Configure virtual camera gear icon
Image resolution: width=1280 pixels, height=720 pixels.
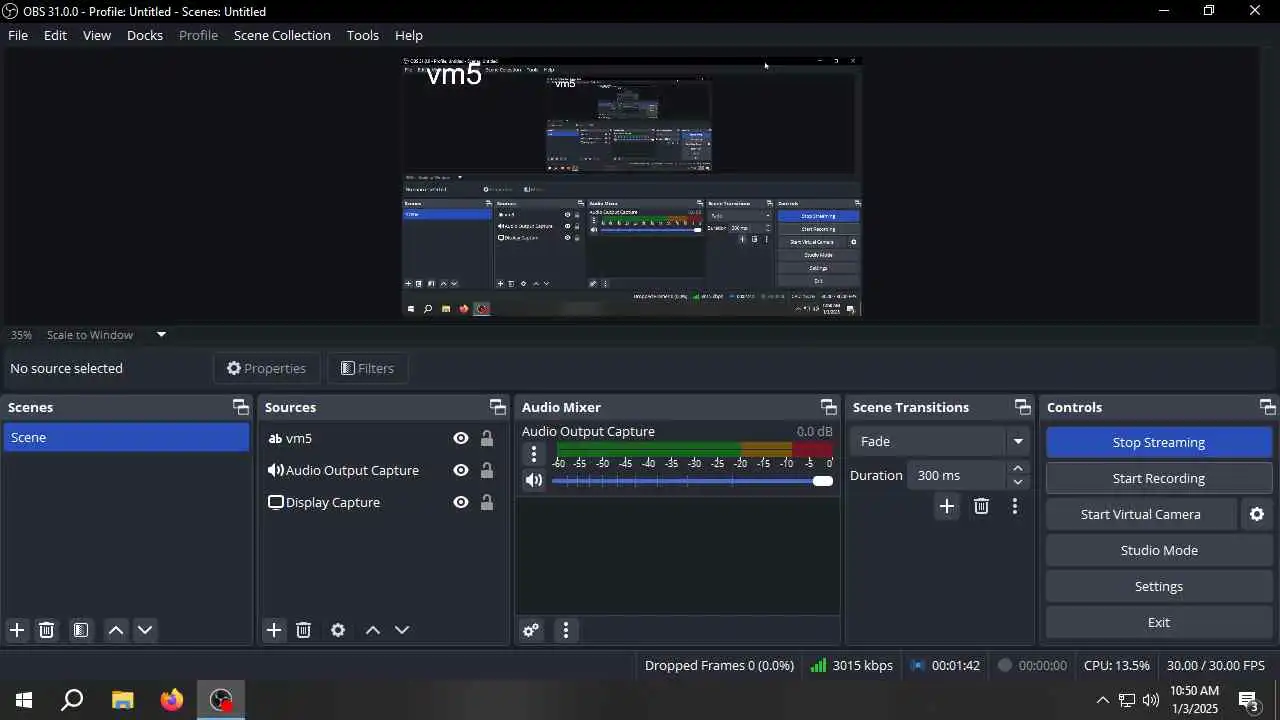1257,514
